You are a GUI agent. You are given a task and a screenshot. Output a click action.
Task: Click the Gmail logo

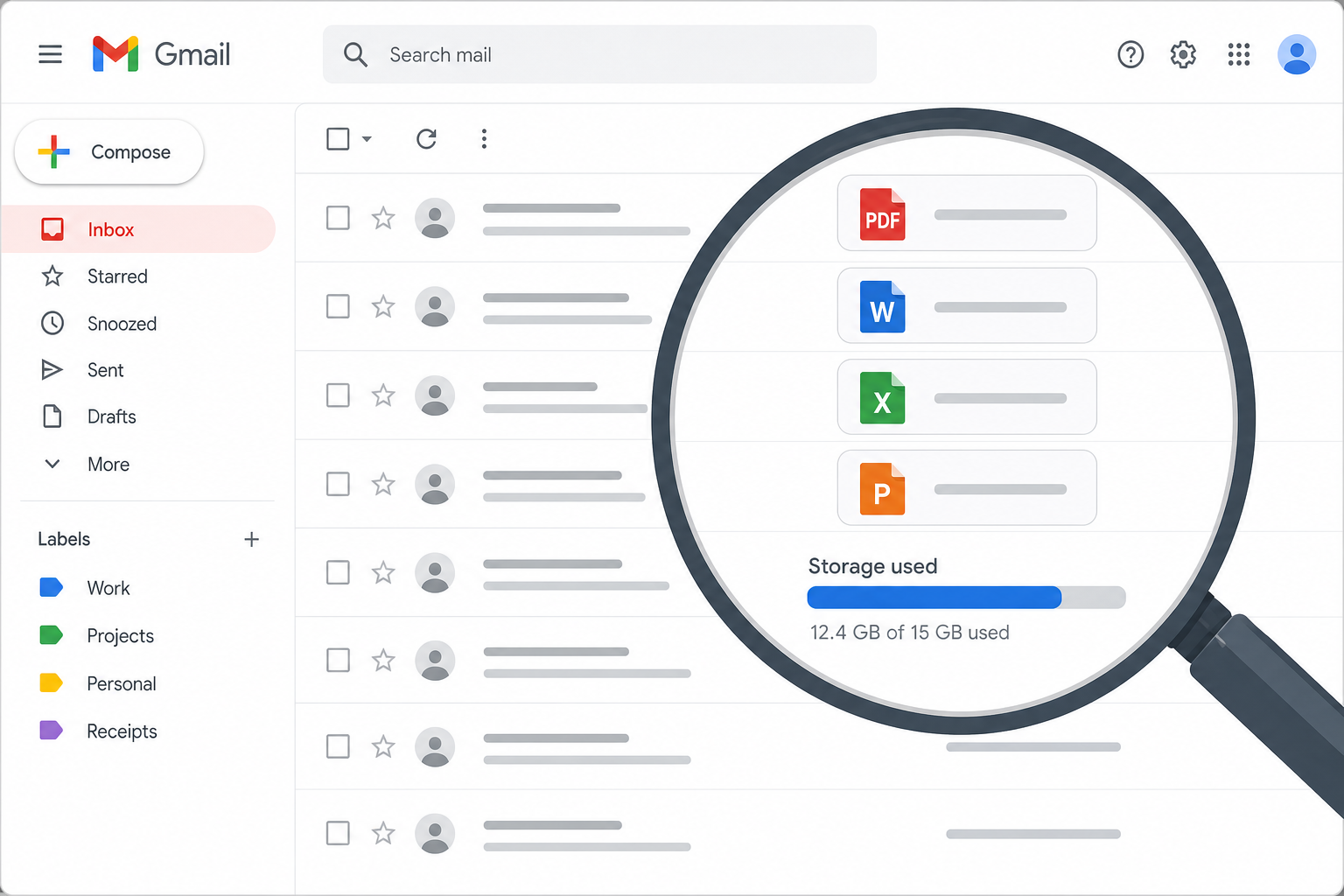click(161, 54)
